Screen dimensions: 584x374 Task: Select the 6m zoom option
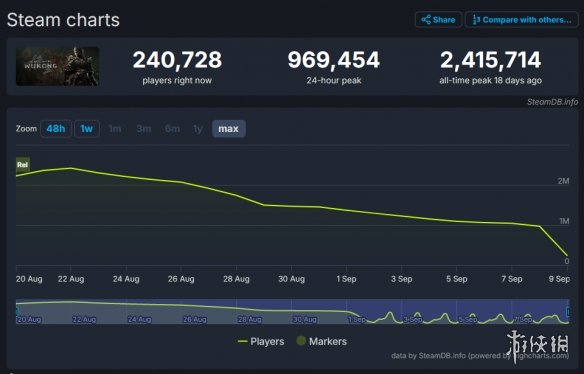click(172, 129)
